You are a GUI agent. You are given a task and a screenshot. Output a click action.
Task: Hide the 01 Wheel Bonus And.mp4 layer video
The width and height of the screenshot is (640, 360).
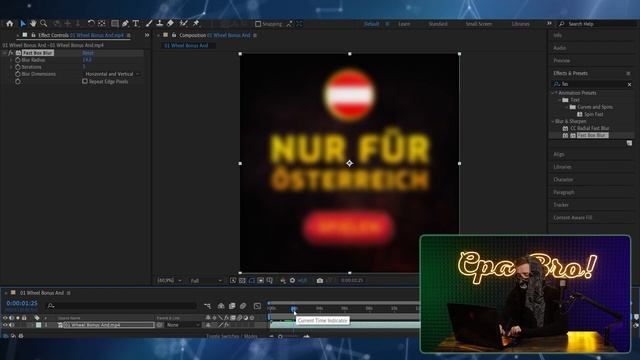pyautogui.click(x=5, y=325)
